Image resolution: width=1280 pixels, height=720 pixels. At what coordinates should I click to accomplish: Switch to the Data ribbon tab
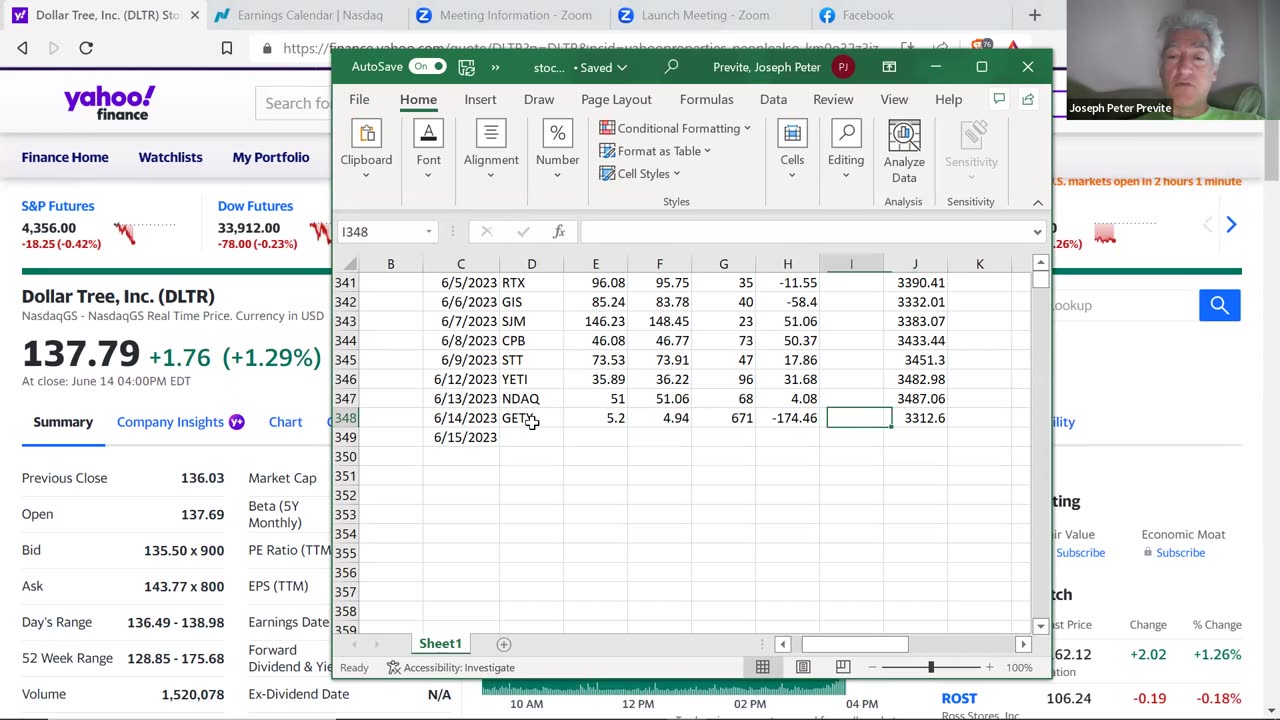pyautogui.click(x=773, y=99)
